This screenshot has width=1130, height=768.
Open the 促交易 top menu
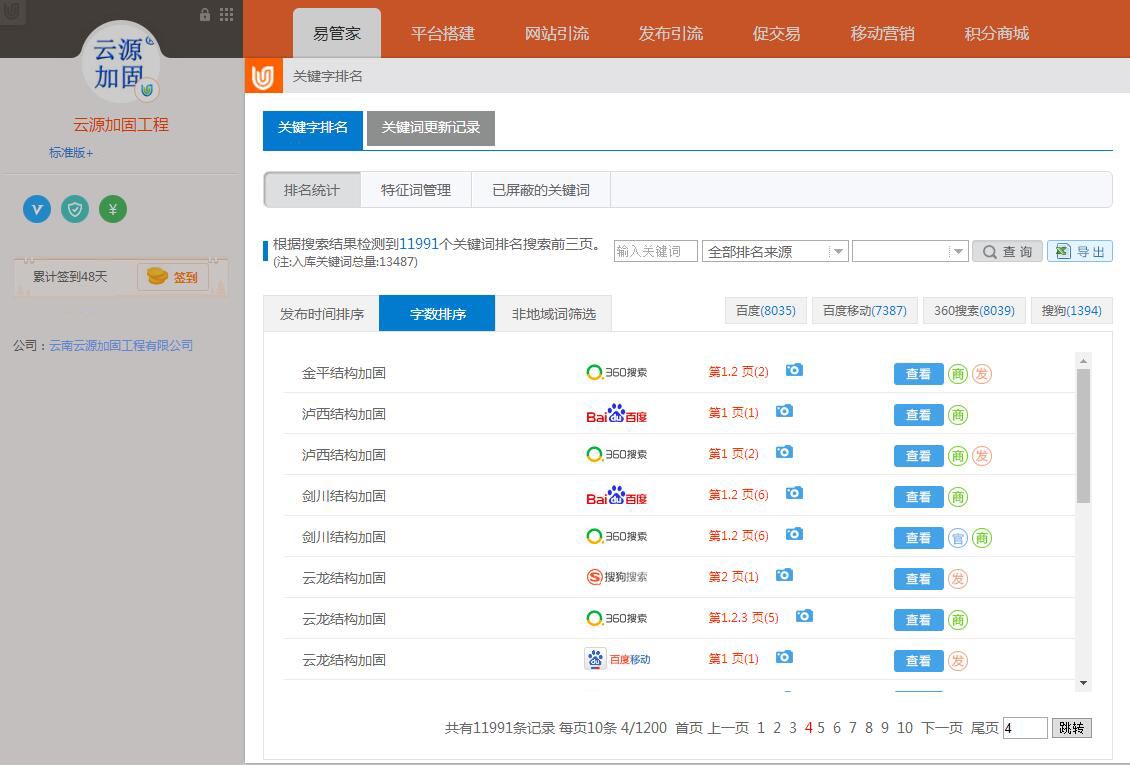tap(776, 33)
